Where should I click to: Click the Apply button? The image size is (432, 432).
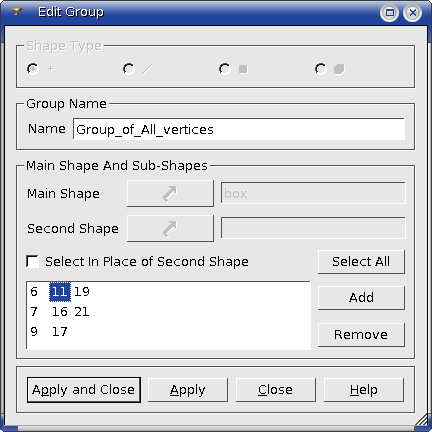pos(188,390)
